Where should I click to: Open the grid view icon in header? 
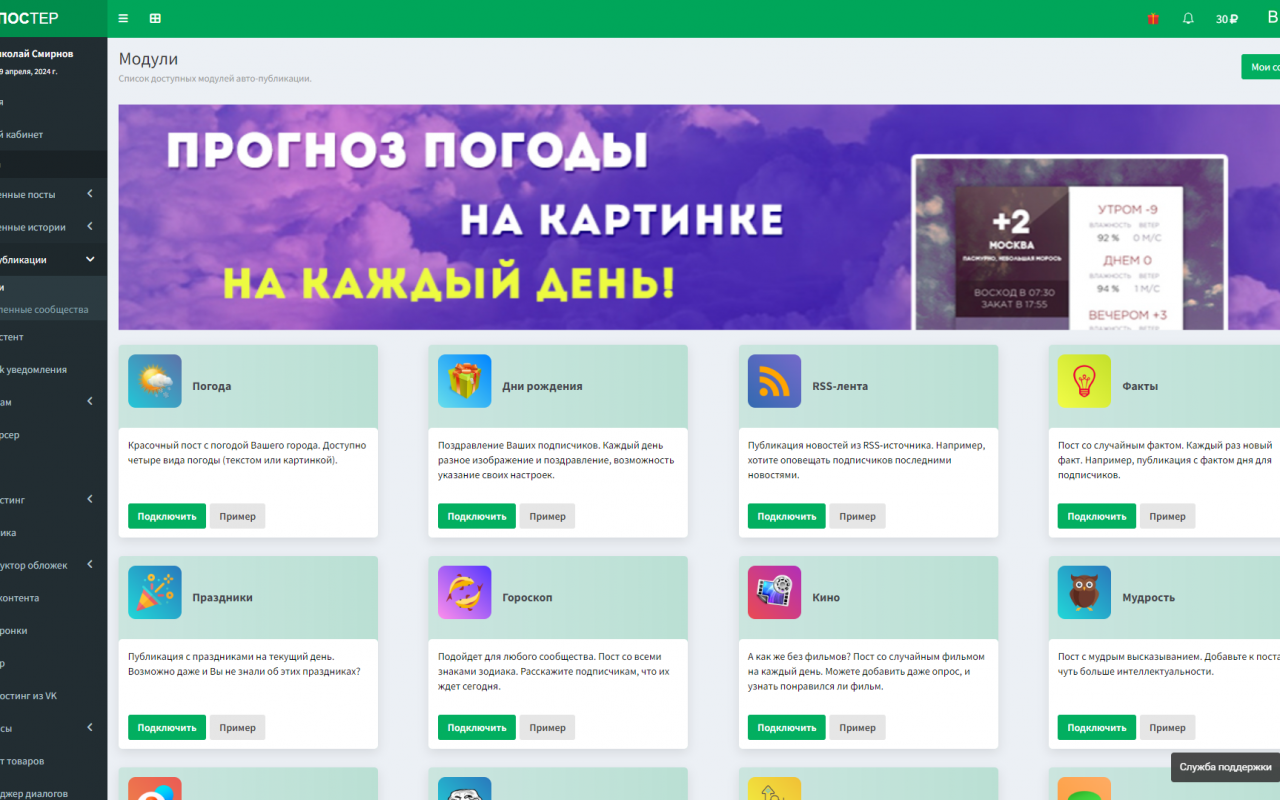pos(155,18)
